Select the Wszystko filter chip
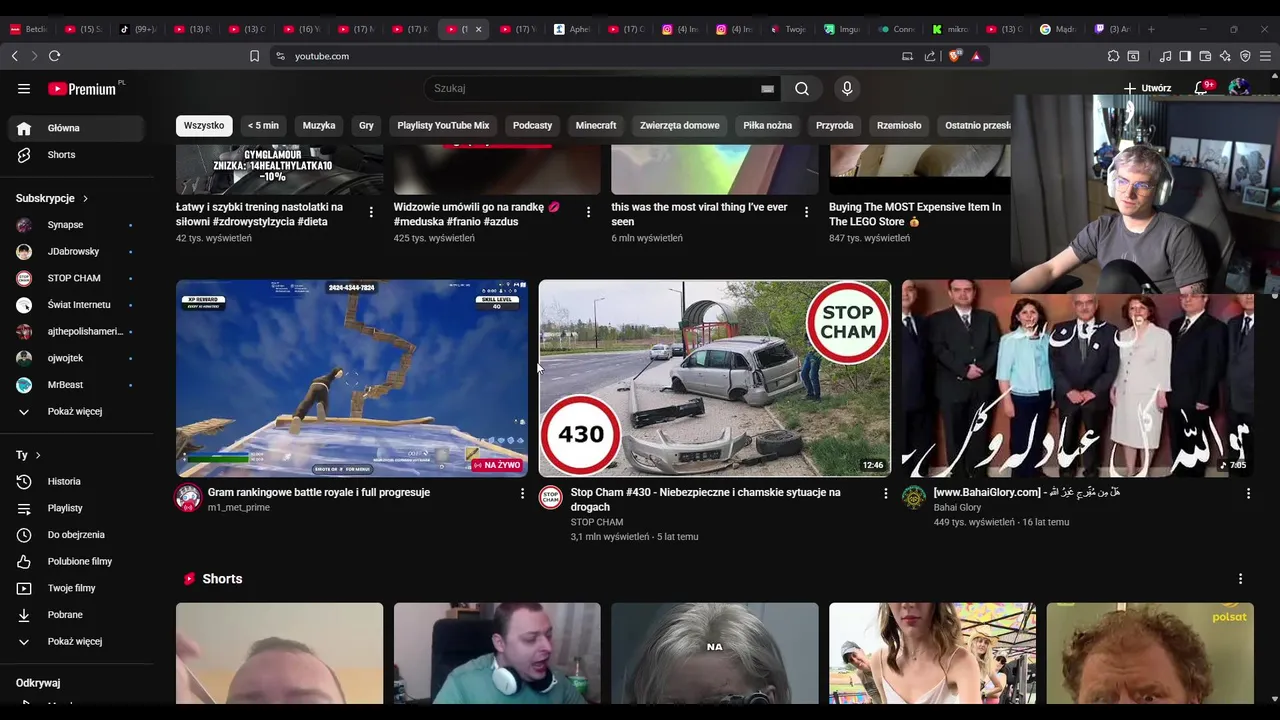Screen dimensions: 1280x720 coord(204,126)
